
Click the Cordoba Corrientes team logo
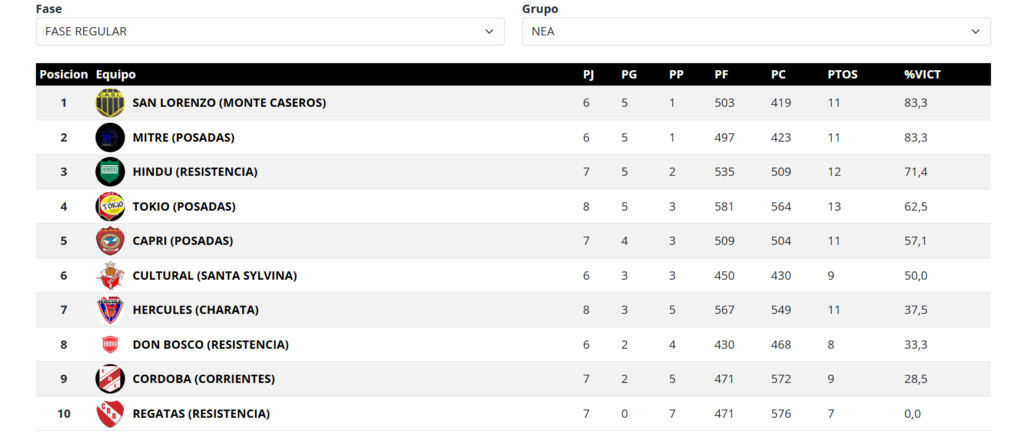[109, 379]
